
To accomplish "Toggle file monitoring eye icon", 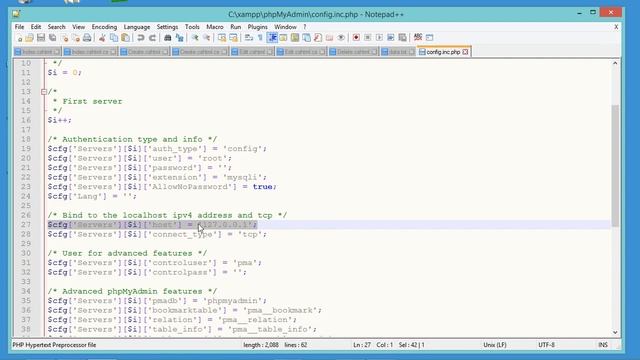I will [x=341, y=38].
